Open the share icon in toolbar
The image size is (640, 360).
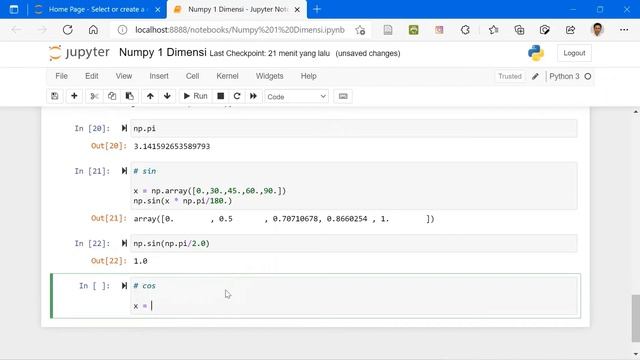click(x=570, y=30)
